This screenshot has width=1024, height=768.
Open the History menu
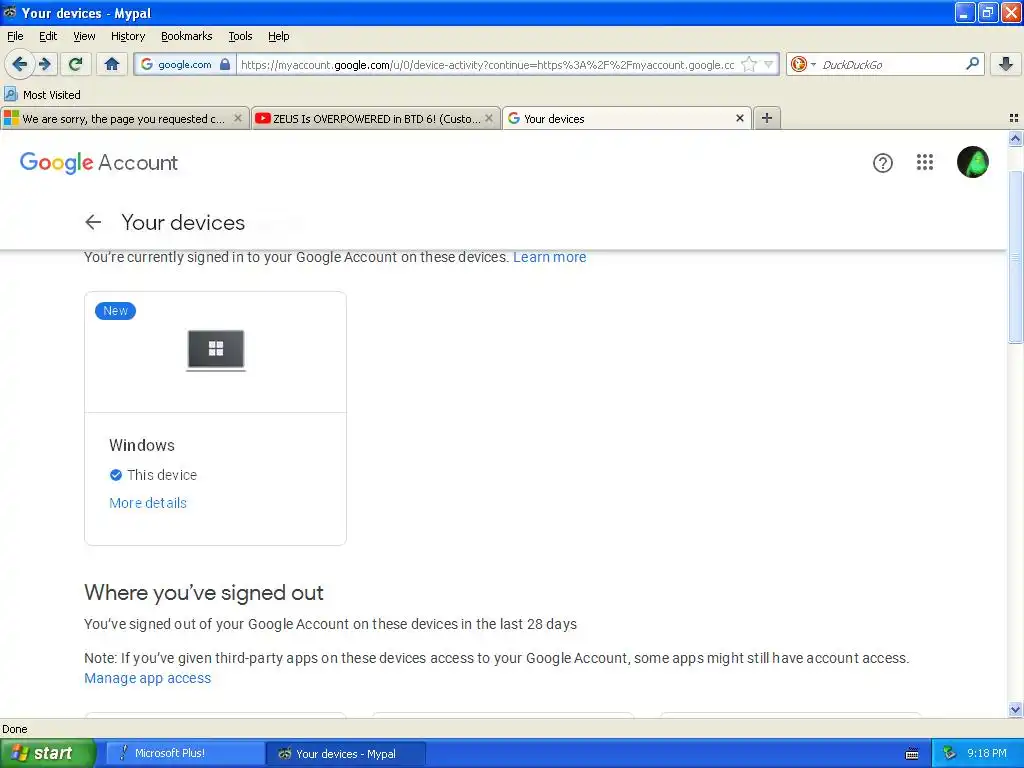[127, 36]
